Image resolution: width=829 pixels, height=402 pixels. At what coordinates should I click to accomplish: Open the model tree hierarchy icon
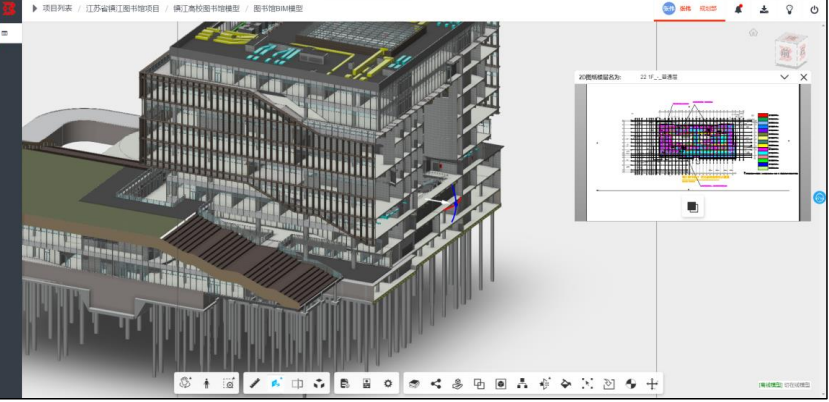pyautogui.click(x=522, y=384)
